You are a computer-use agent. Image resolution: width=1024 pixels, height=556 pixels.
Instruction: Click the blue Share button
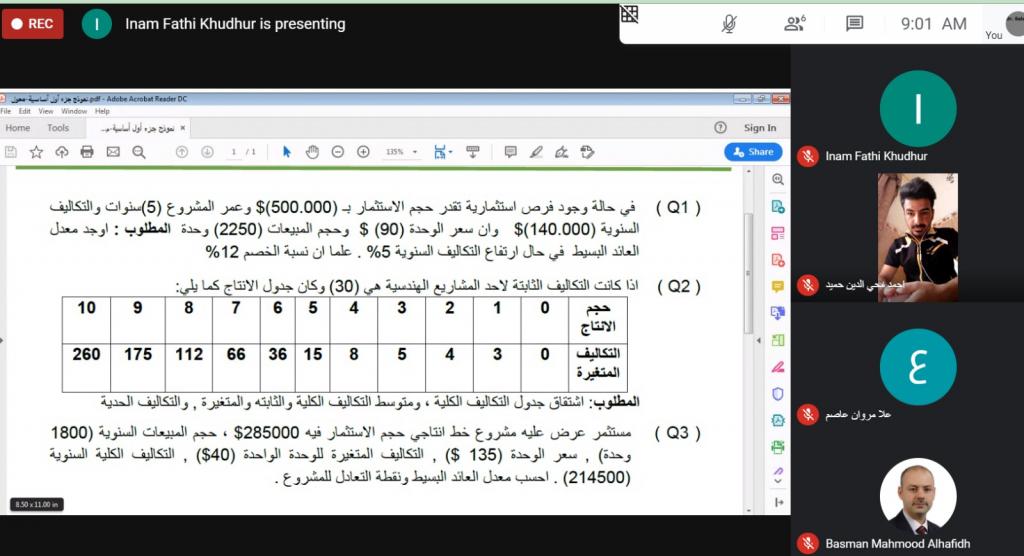(753, 152)
